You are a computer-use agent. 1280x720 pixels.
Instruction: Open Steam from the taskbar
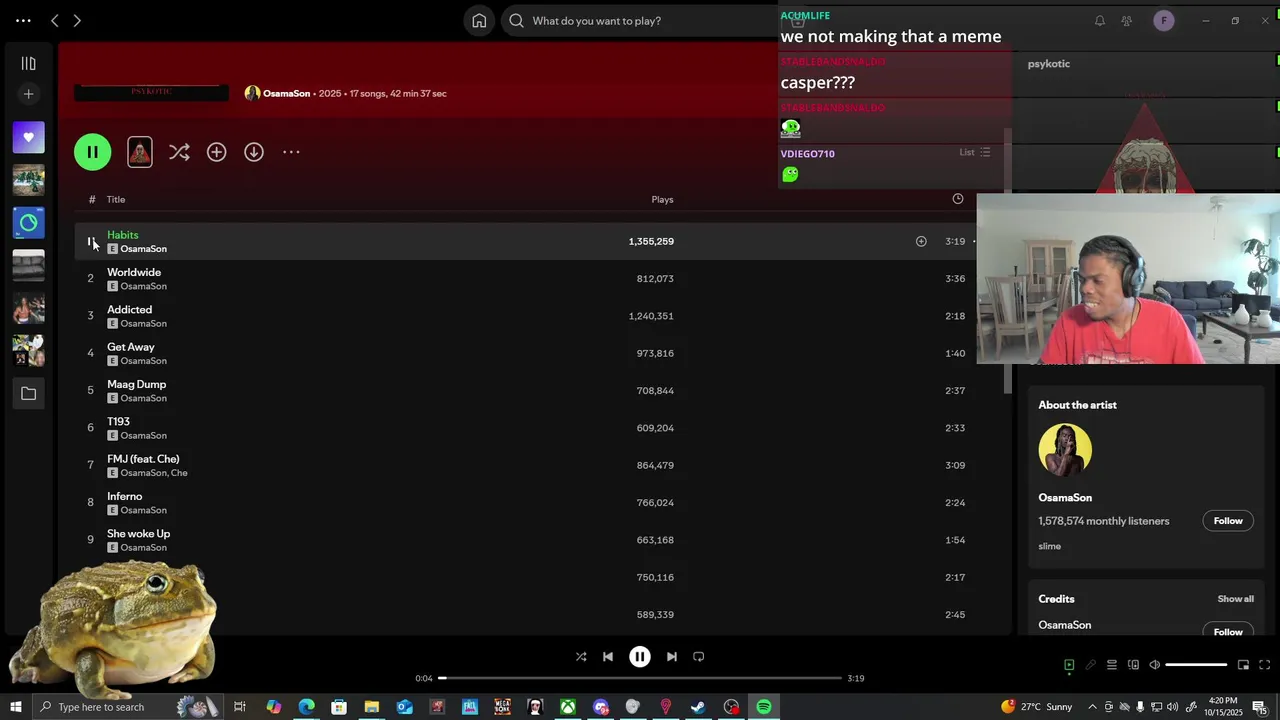pyautogui.click(x=698, y=707)
